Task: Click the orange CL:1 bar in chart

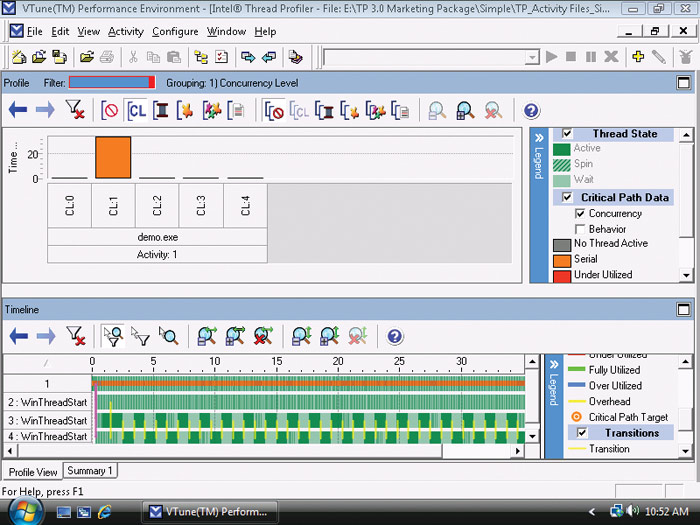Action: pyautogui.click(x=113, y=158)
